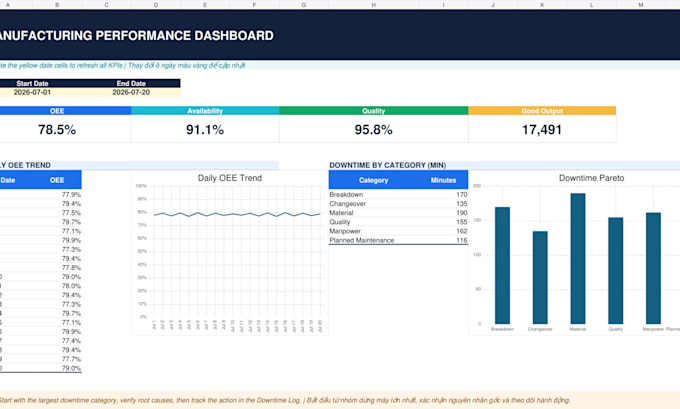This screenshot has width=680, height=409.
Task: Click the green Quality KPI card header
Action: point(373,111)
